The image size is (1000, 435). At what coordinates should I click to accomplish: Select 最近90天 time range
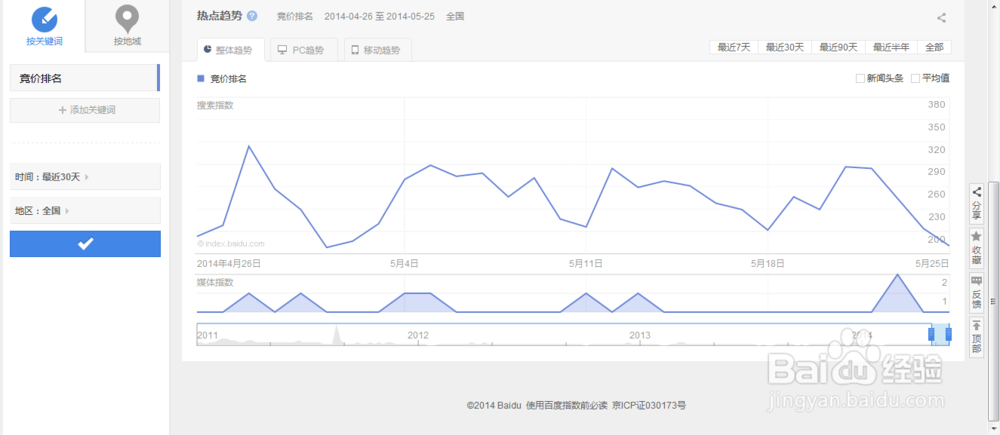(x=838, y=47)
